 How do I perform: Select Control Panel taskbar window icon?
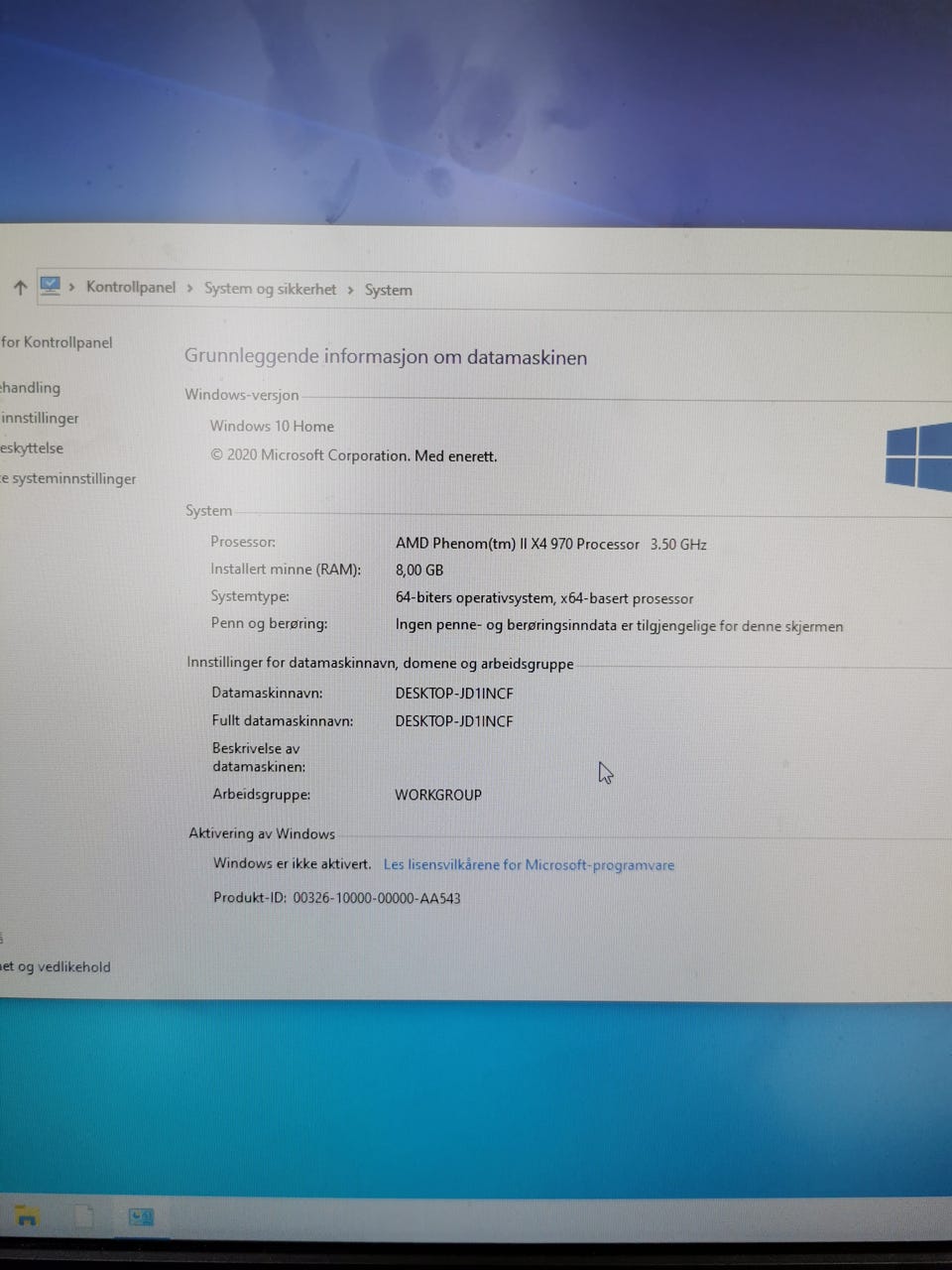click(x=141, y=1216)
